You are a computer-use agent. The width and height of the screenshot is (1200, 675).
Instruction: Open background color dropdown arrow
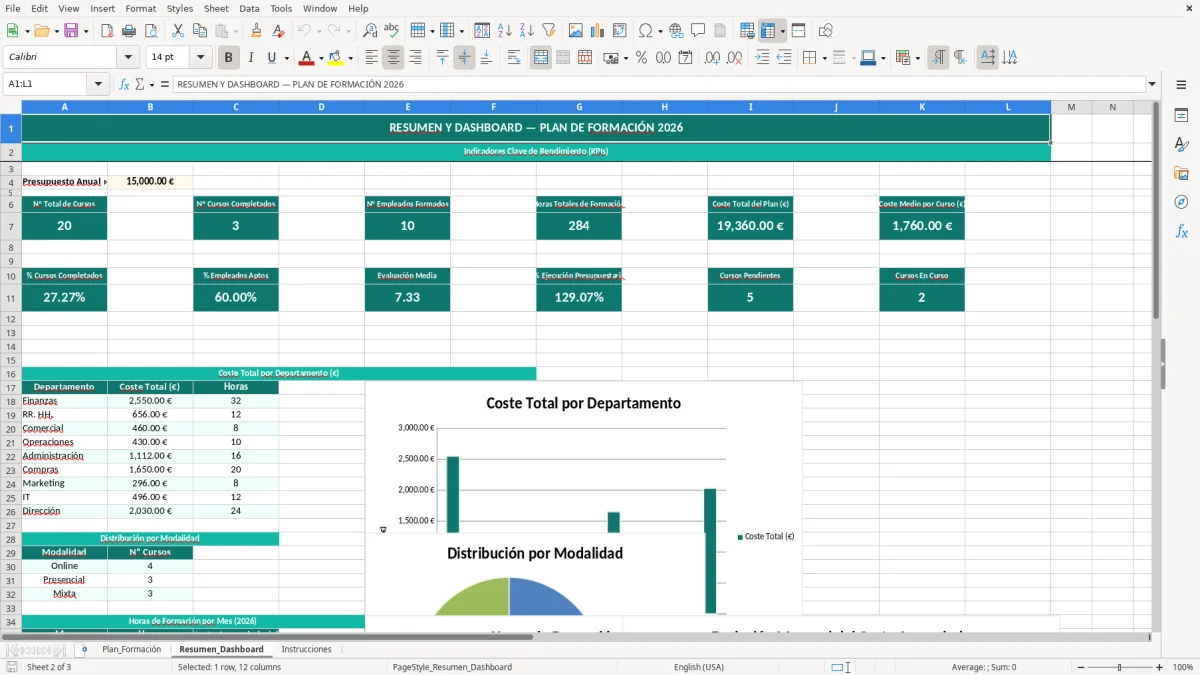coord(350,58)
